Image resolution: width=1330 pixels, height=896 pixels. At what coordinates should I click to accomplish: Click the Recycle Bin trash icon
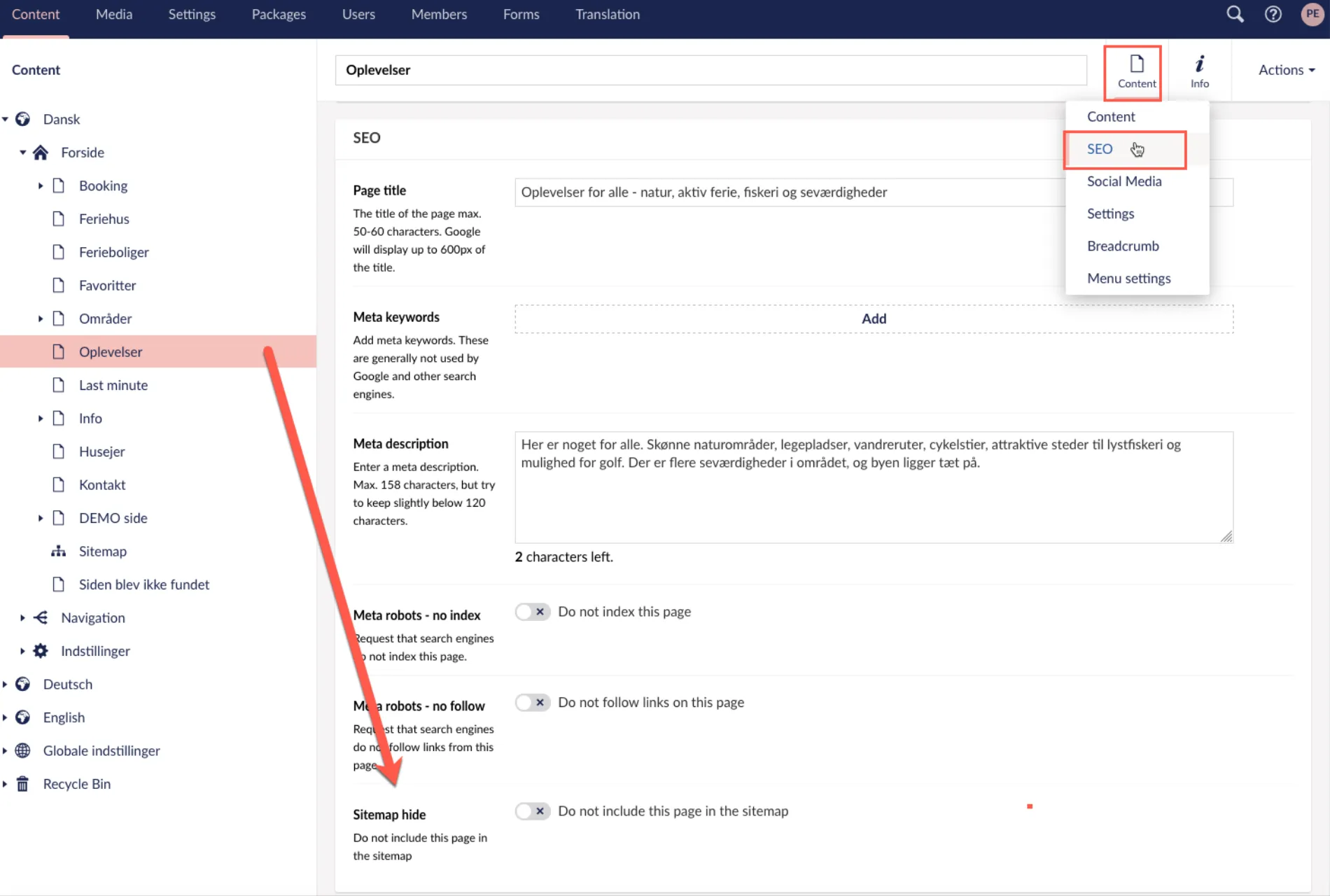(x=23, y=784)
